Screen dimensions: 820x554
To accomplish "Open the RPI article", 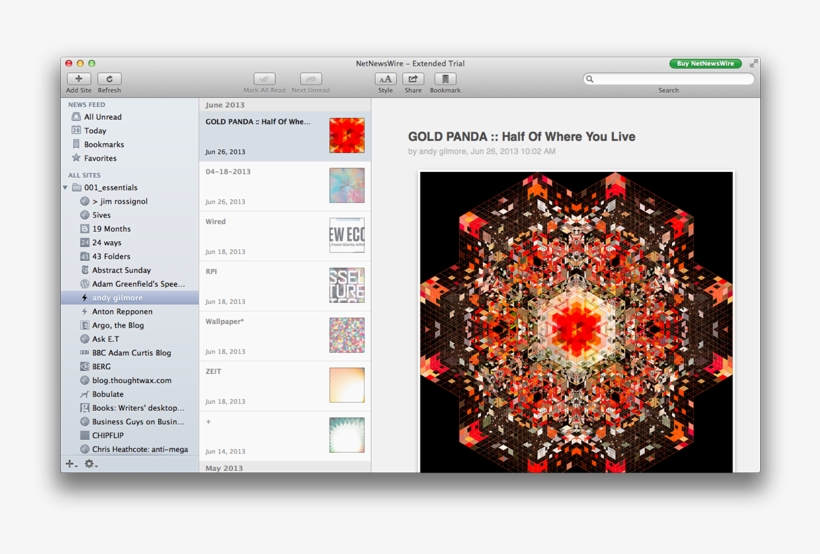I will coord(285,286).
